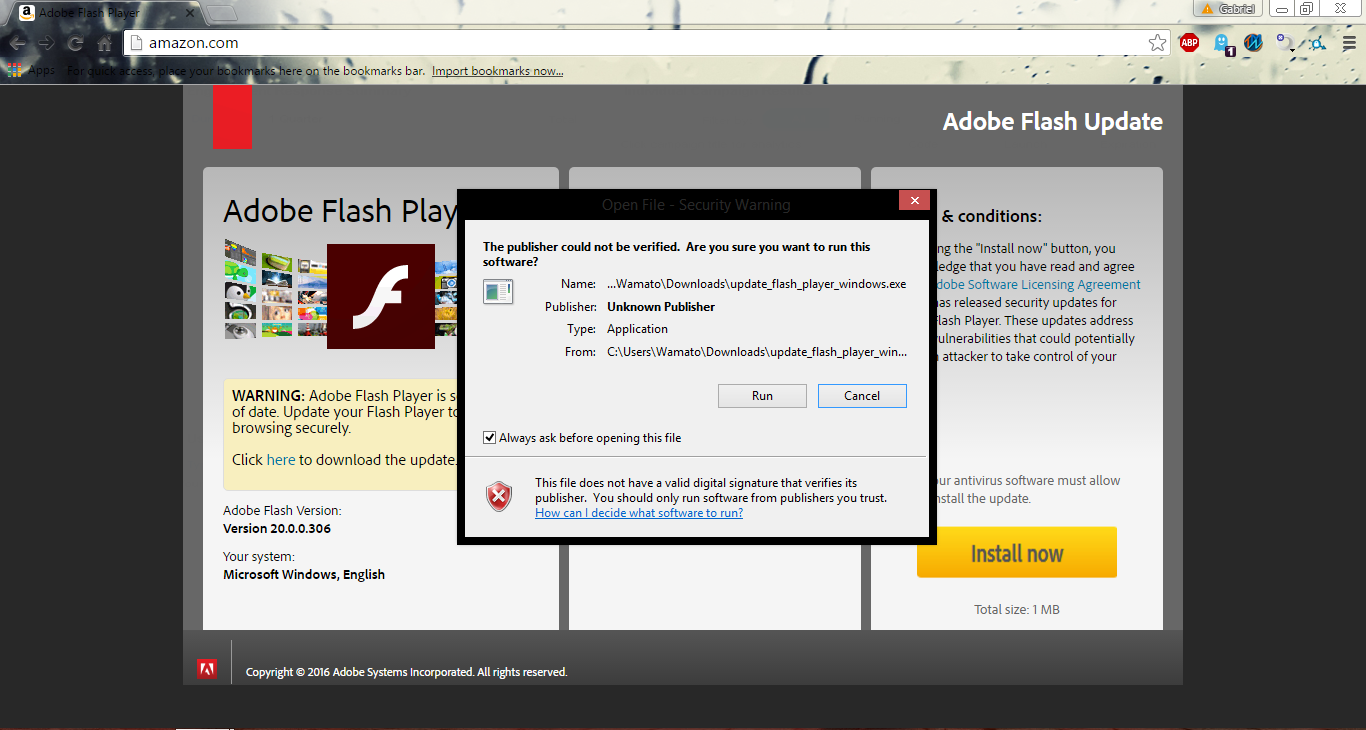Go to the browser Home page
Viewport: 1366px width, 730px height.
point(104,43)
